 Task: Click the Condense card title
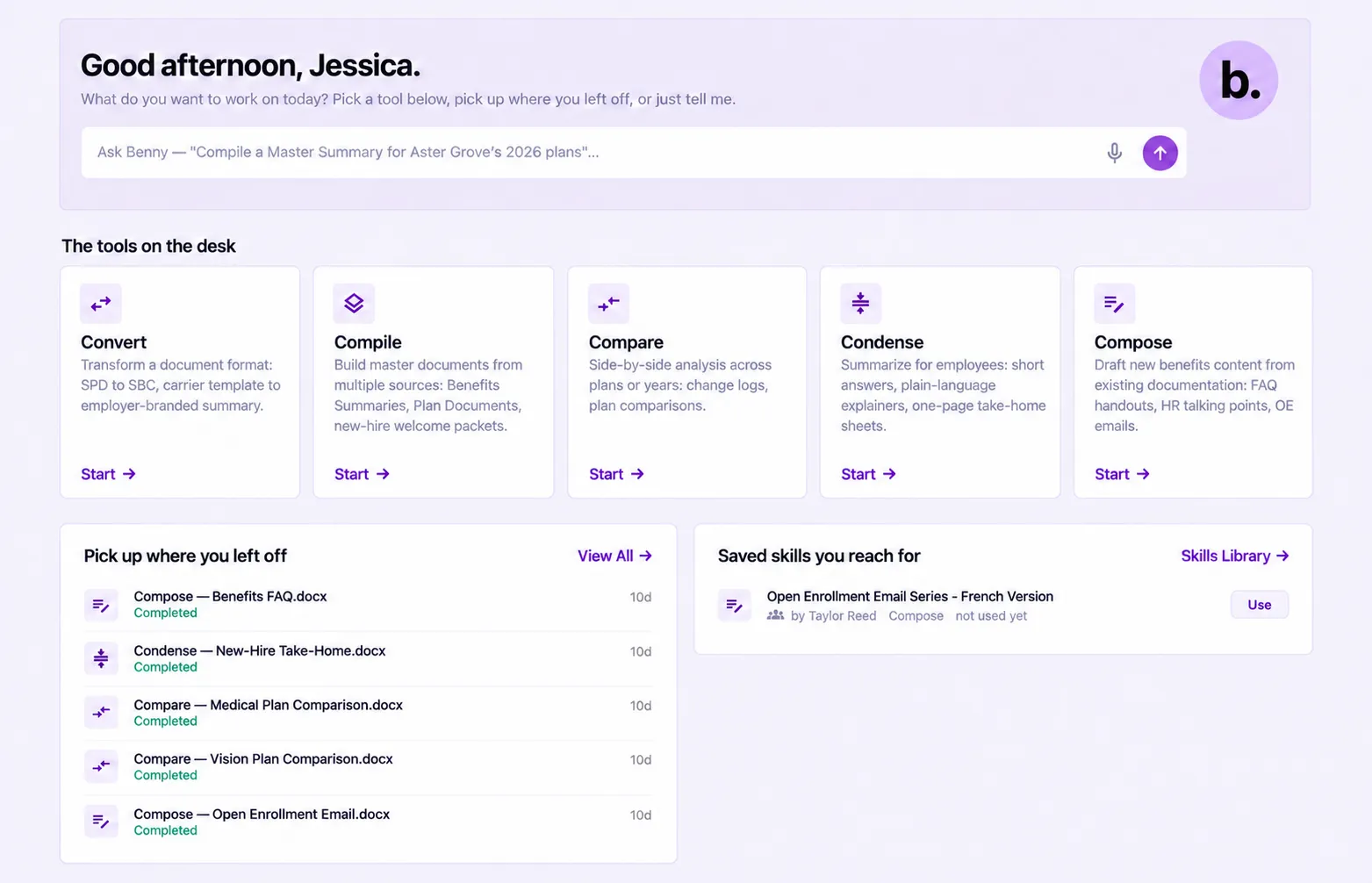(x=882, y=342)
